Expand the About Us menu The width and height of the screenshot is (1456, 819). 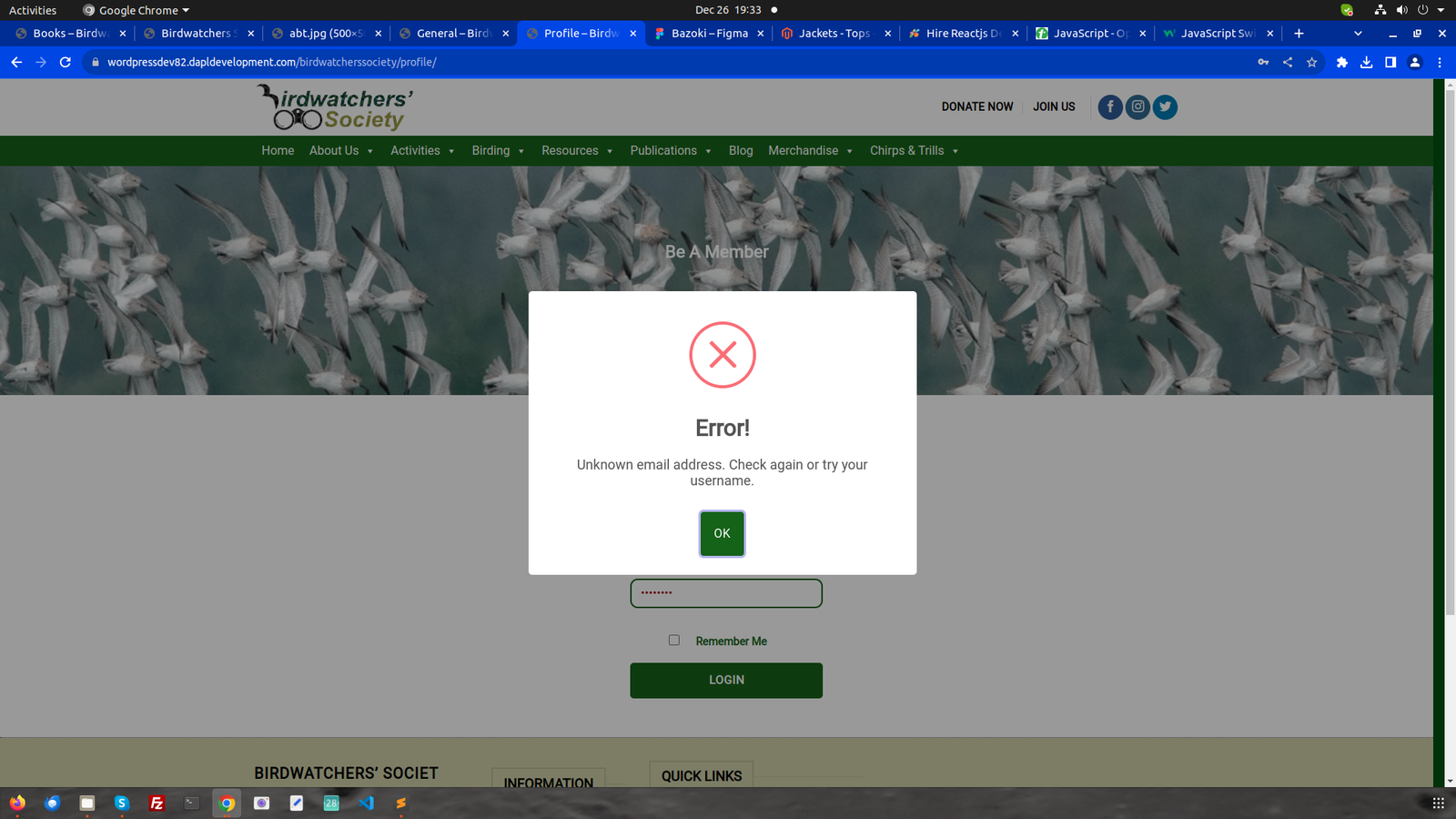340,151
